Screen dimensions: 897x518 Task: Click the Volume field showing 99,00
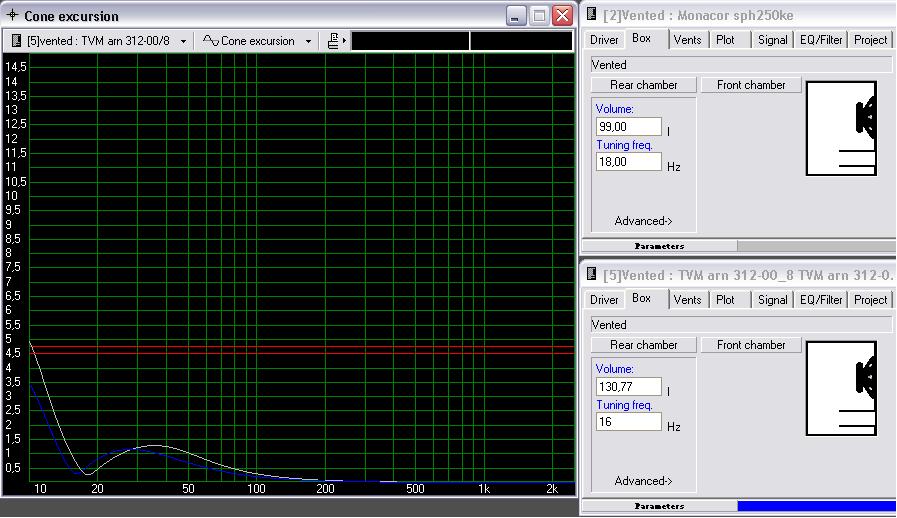[x=629, y=126]
